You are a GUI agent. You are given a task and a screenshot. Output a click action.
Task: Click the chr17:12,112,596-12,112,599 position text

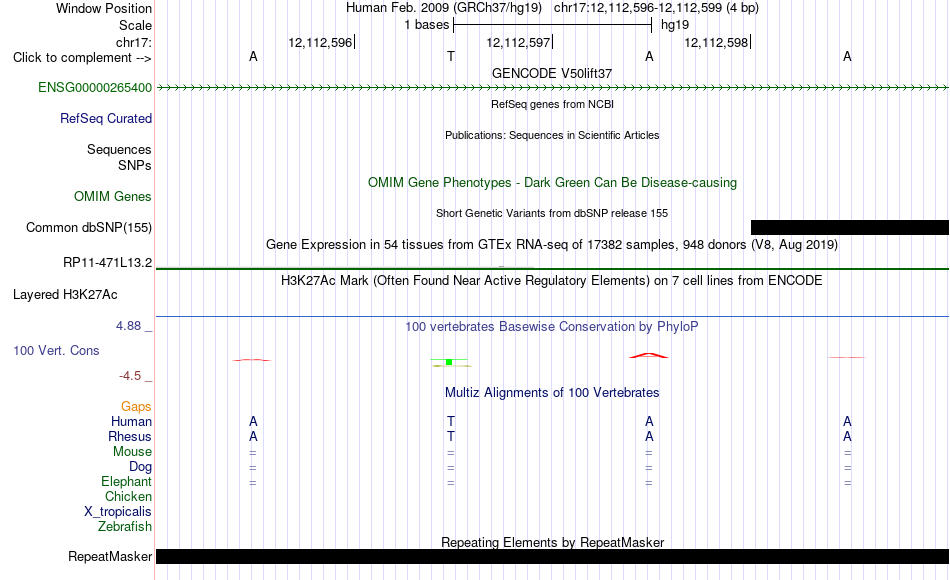(x=656, y=8)
